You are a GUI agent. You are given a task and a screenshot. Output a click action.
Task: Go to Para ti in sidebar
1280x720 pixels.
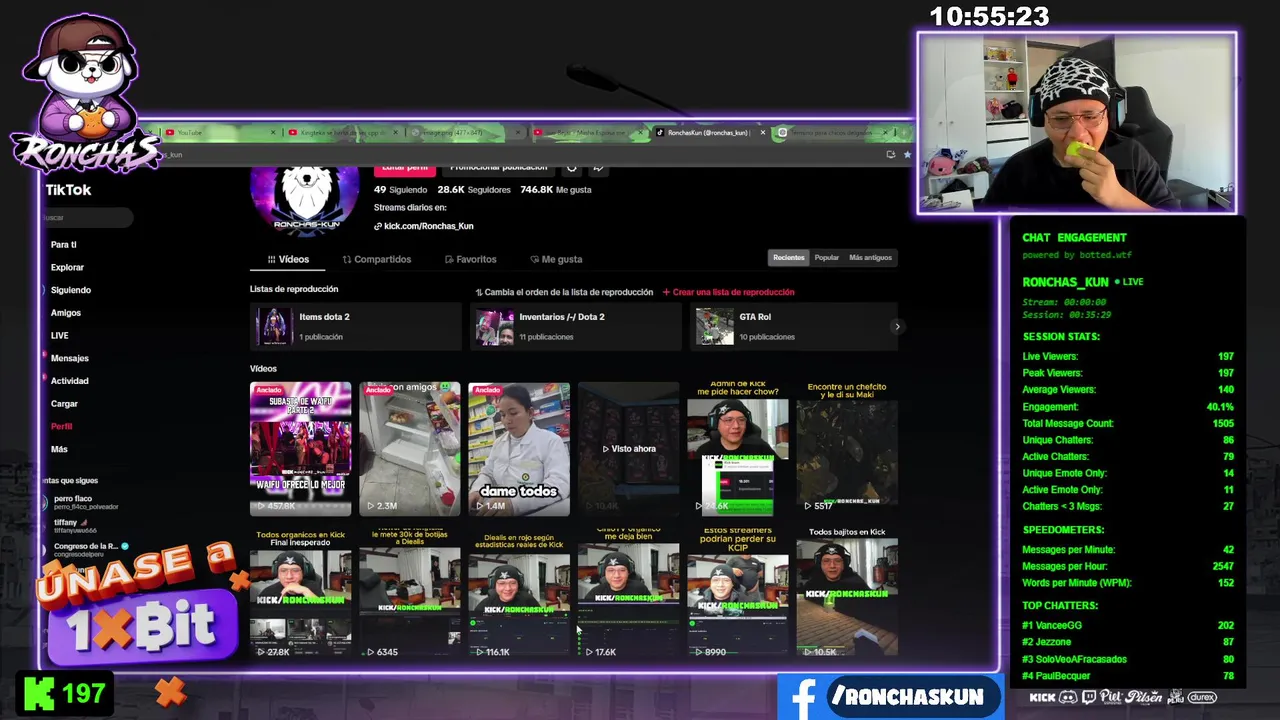[x=64, y=245]
